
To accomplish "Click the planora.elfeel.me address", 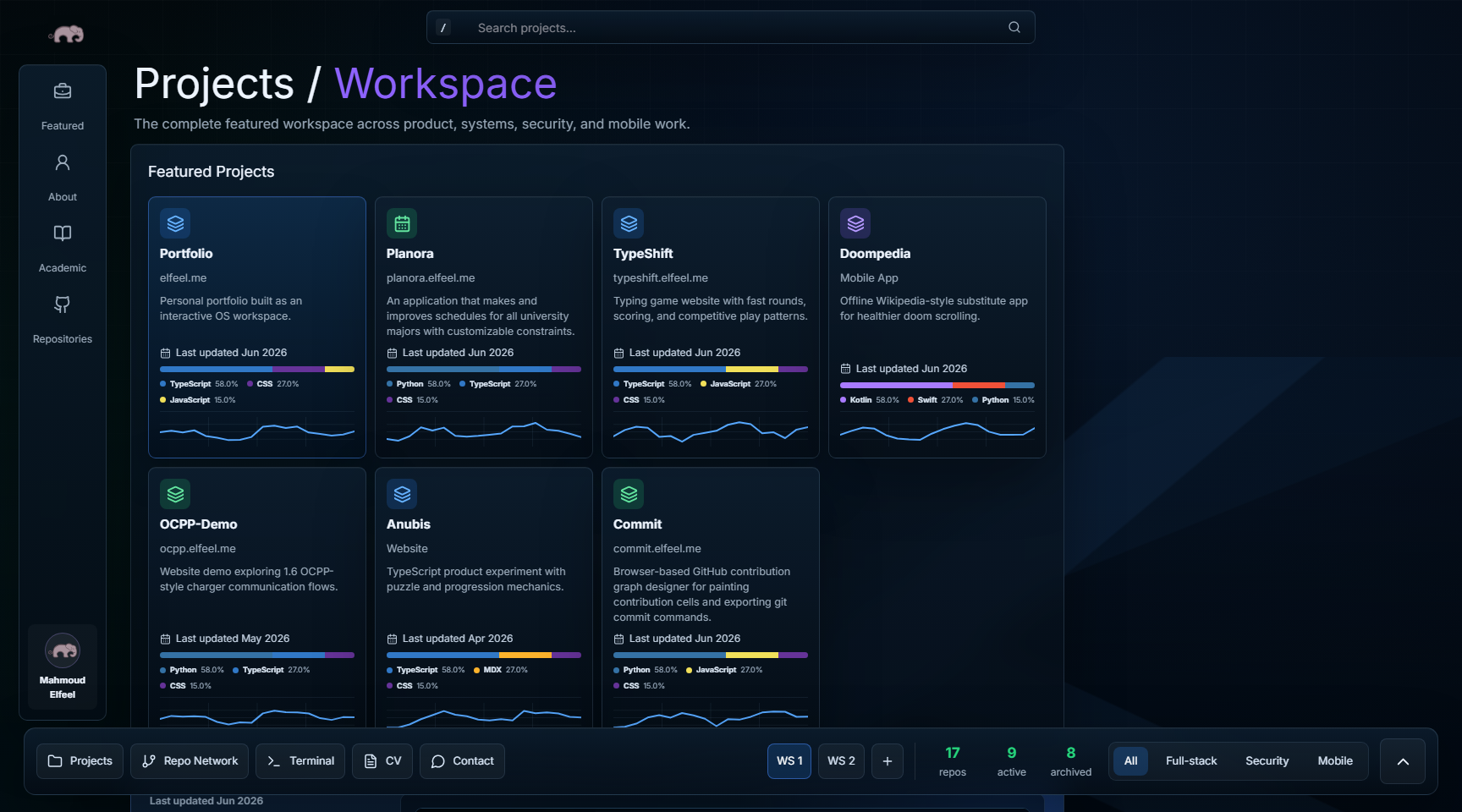I will pos(431,278).
